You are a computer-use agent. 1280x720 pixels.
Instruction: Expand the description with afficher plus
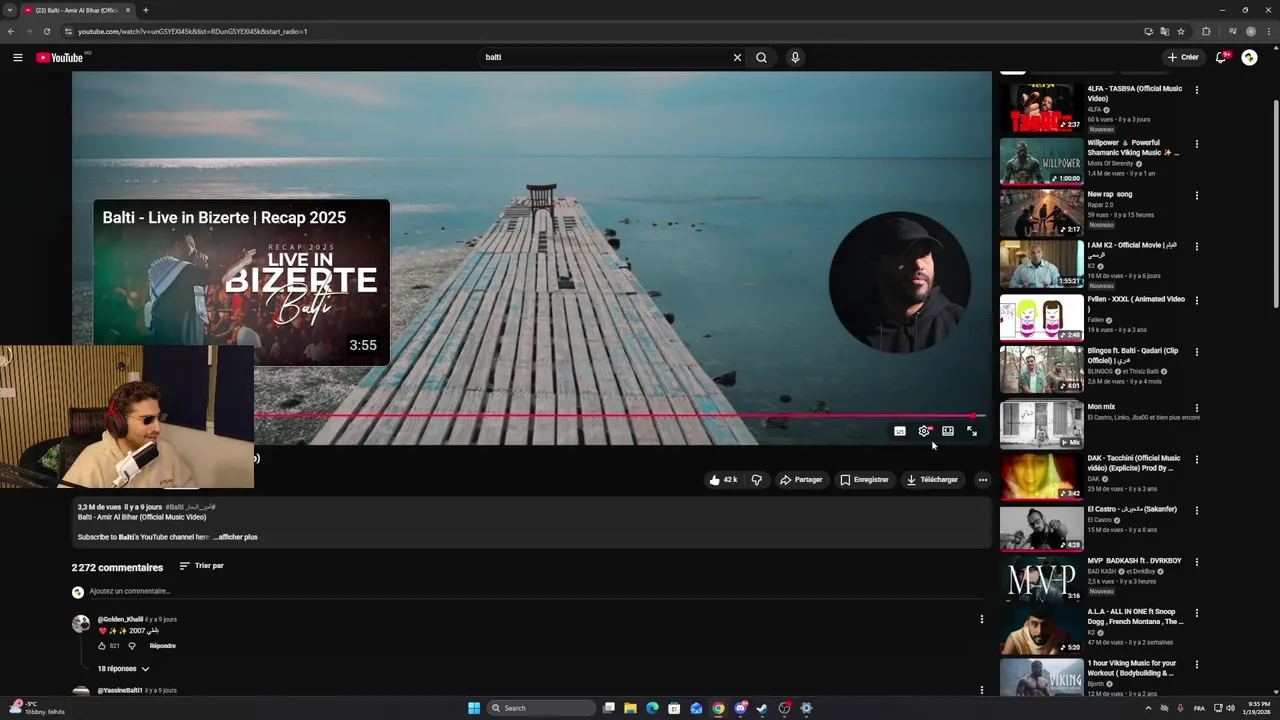click(x=235, y=537)
